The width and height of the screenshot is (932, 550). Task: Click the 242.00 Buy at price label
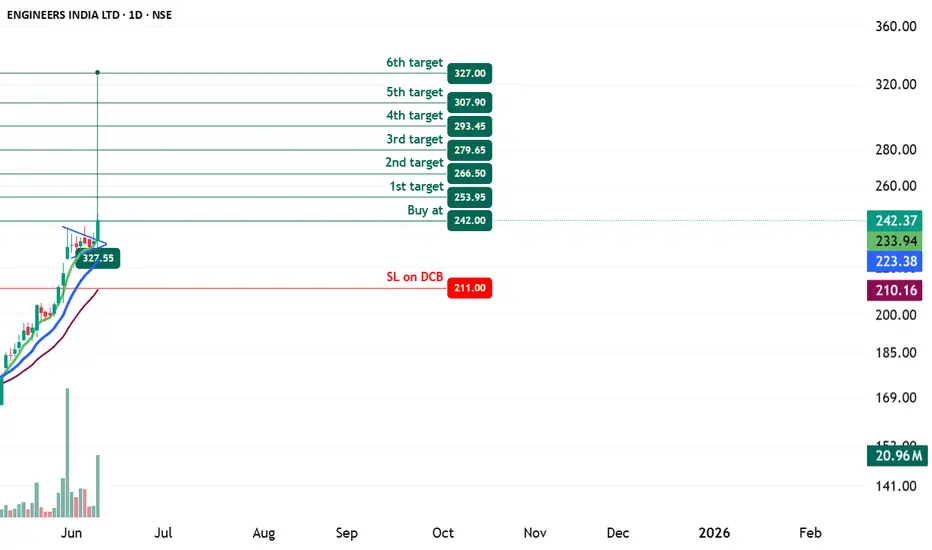pos(470,221)
